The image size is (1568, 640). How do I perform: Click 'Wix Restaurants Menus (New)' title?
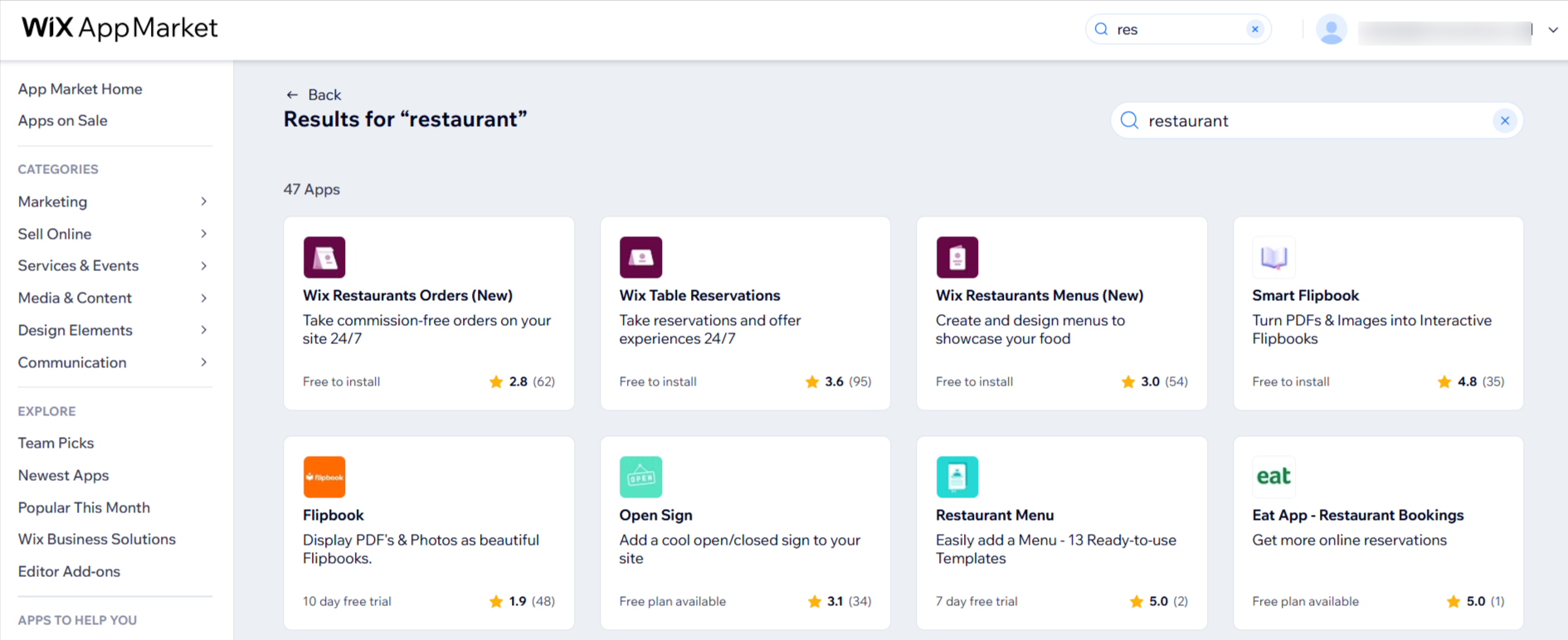(1040, 295)
